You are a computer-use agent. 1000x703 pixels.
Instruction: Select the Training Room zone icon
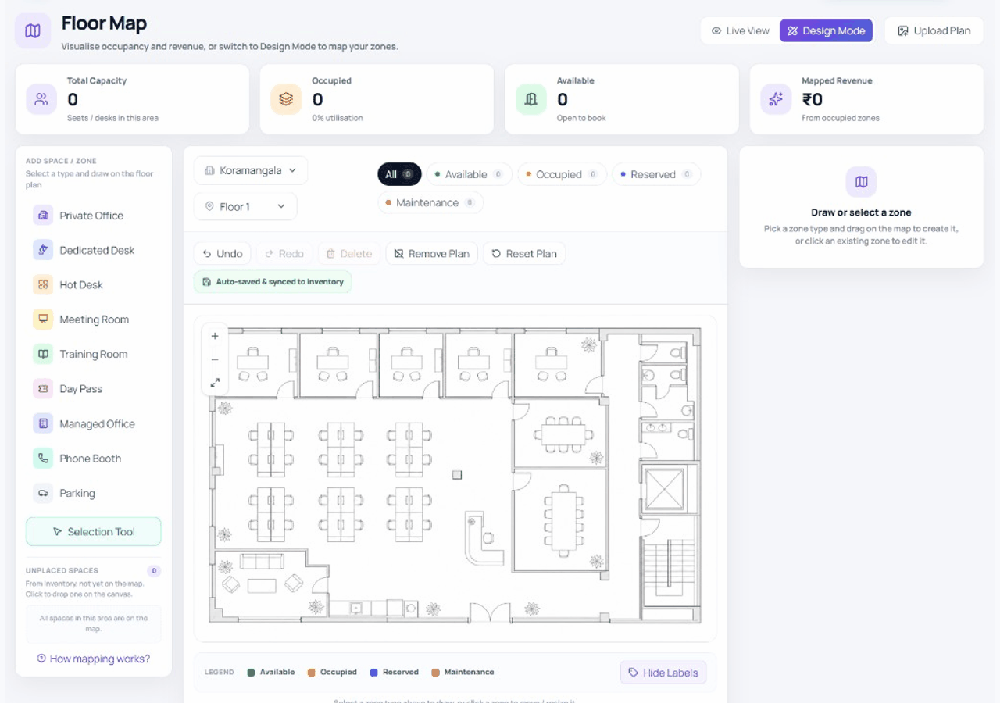click(43, 354)
